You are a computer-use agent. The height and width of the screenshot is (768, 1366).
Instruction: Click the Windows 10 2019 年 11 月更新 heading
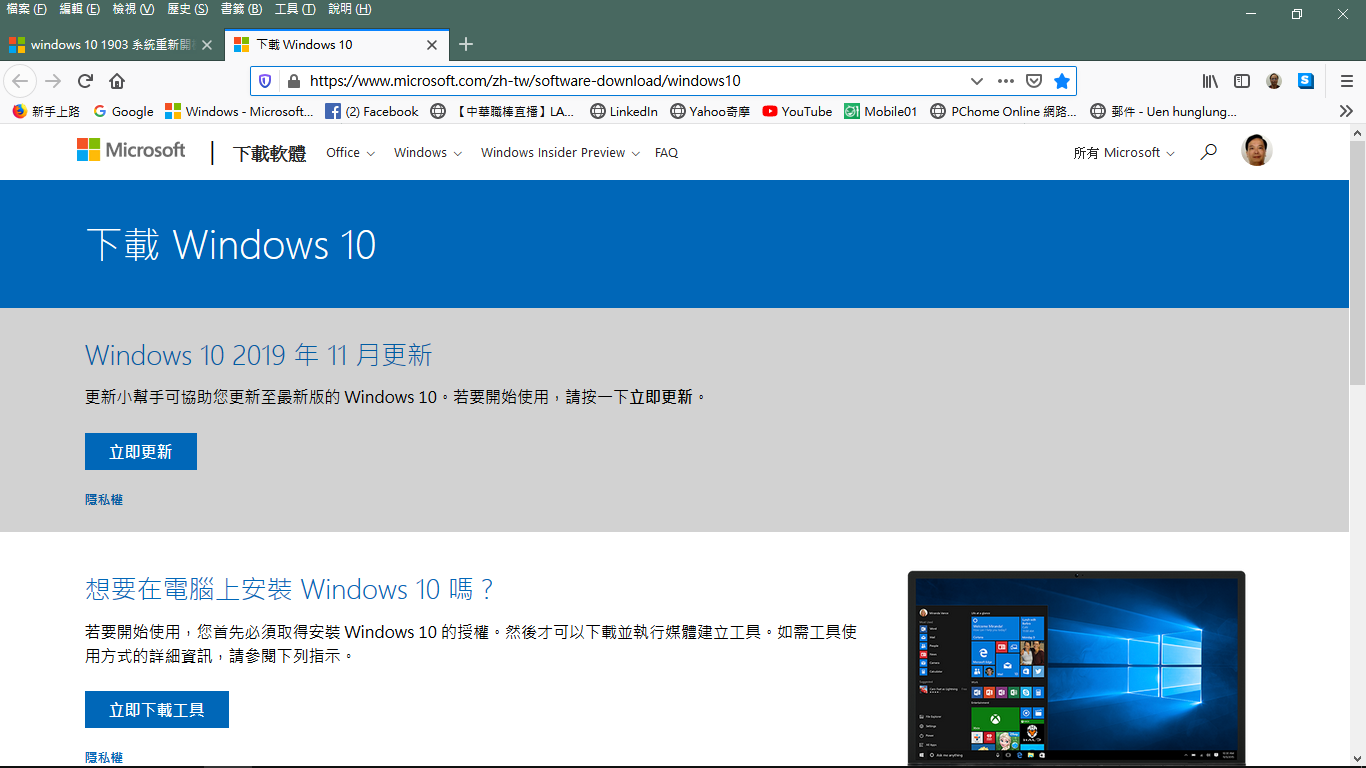[x=259, y=355]
